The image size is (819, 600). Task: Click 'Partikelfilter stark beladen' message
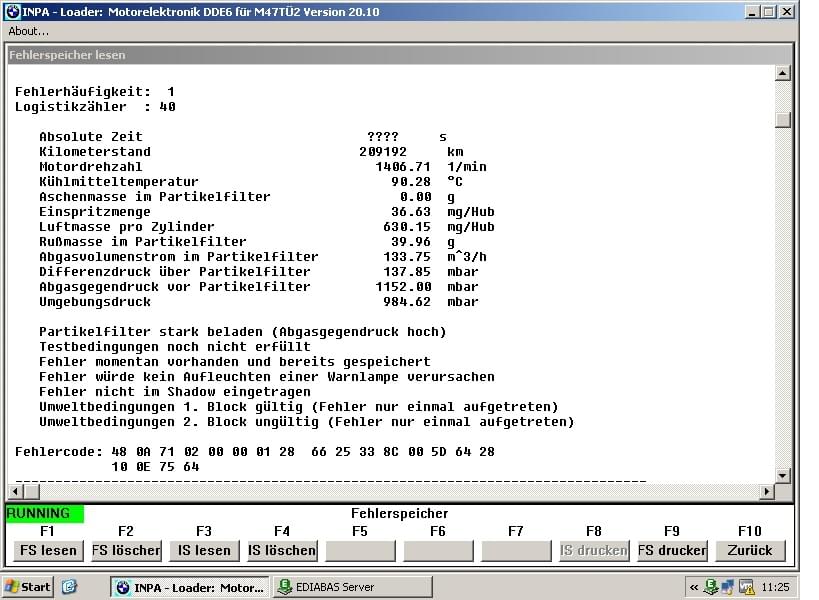click(x=243, y=332)
